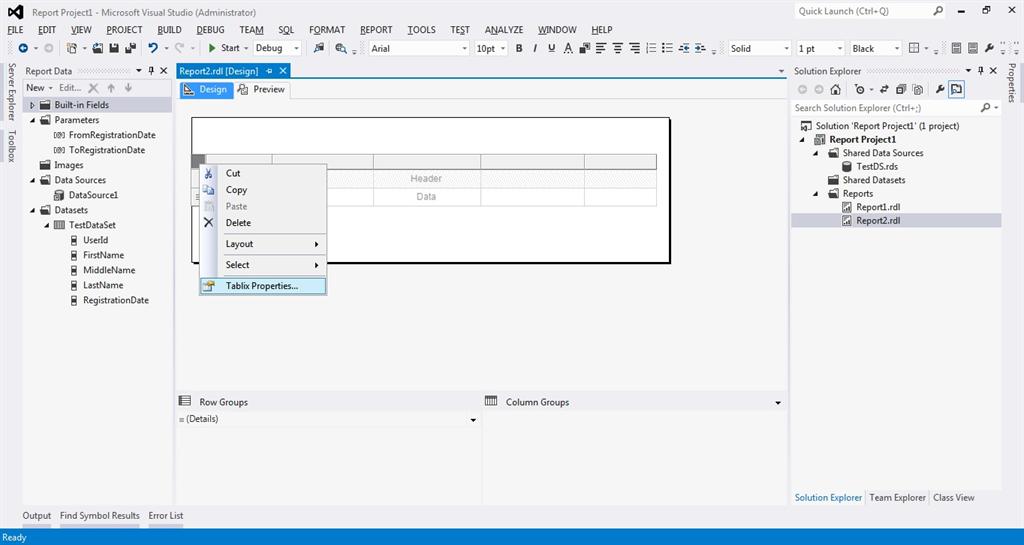Click the Undo arrow icon

153,48
